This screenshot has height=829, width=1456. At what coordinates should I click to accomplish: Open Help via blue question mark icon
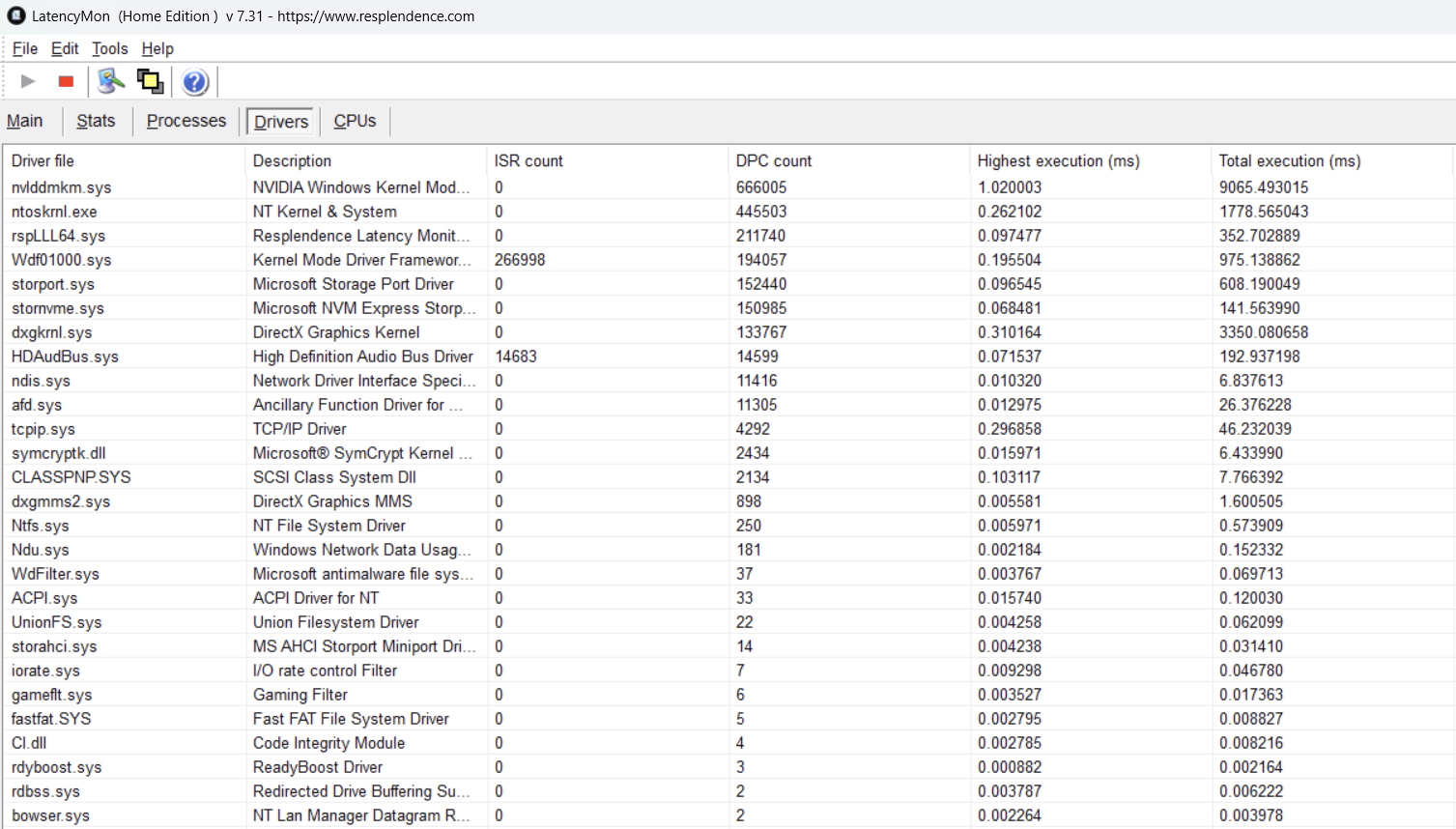(x=195, y=82)
